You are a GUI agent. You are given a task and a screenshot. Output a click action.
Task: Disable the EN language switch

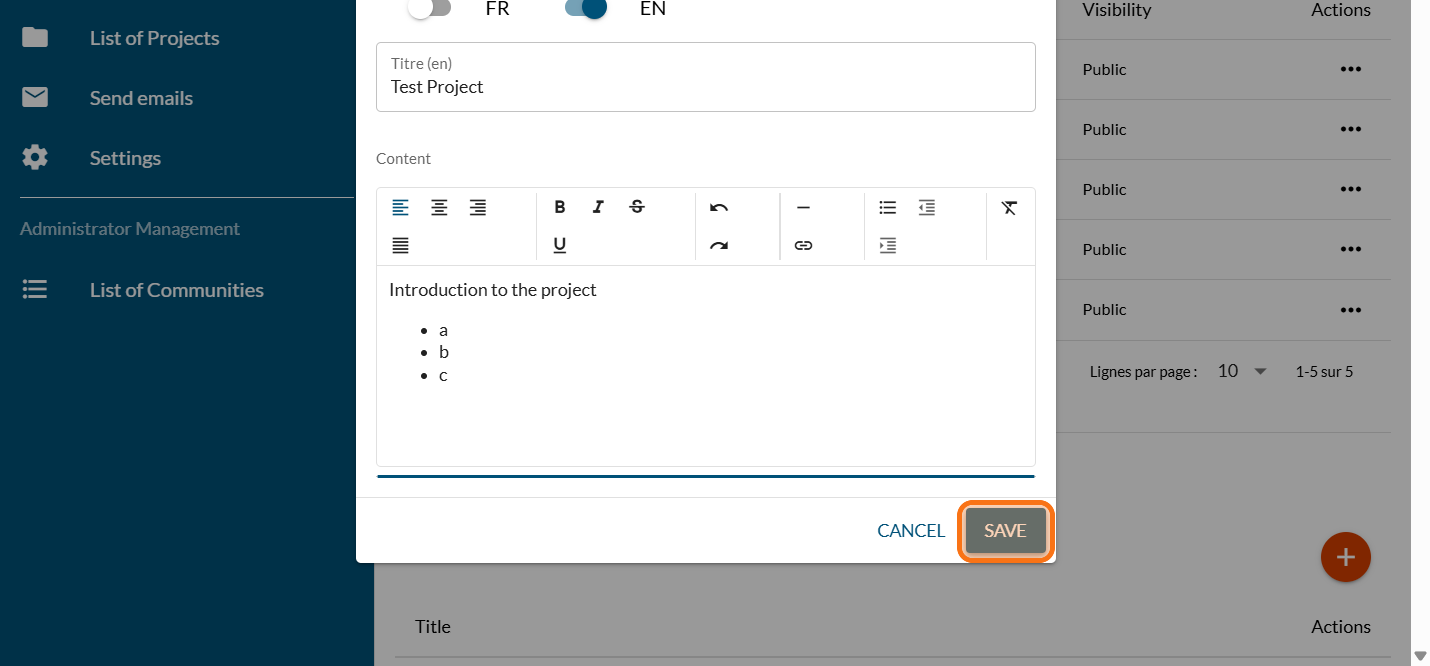(x=586, y=8)
